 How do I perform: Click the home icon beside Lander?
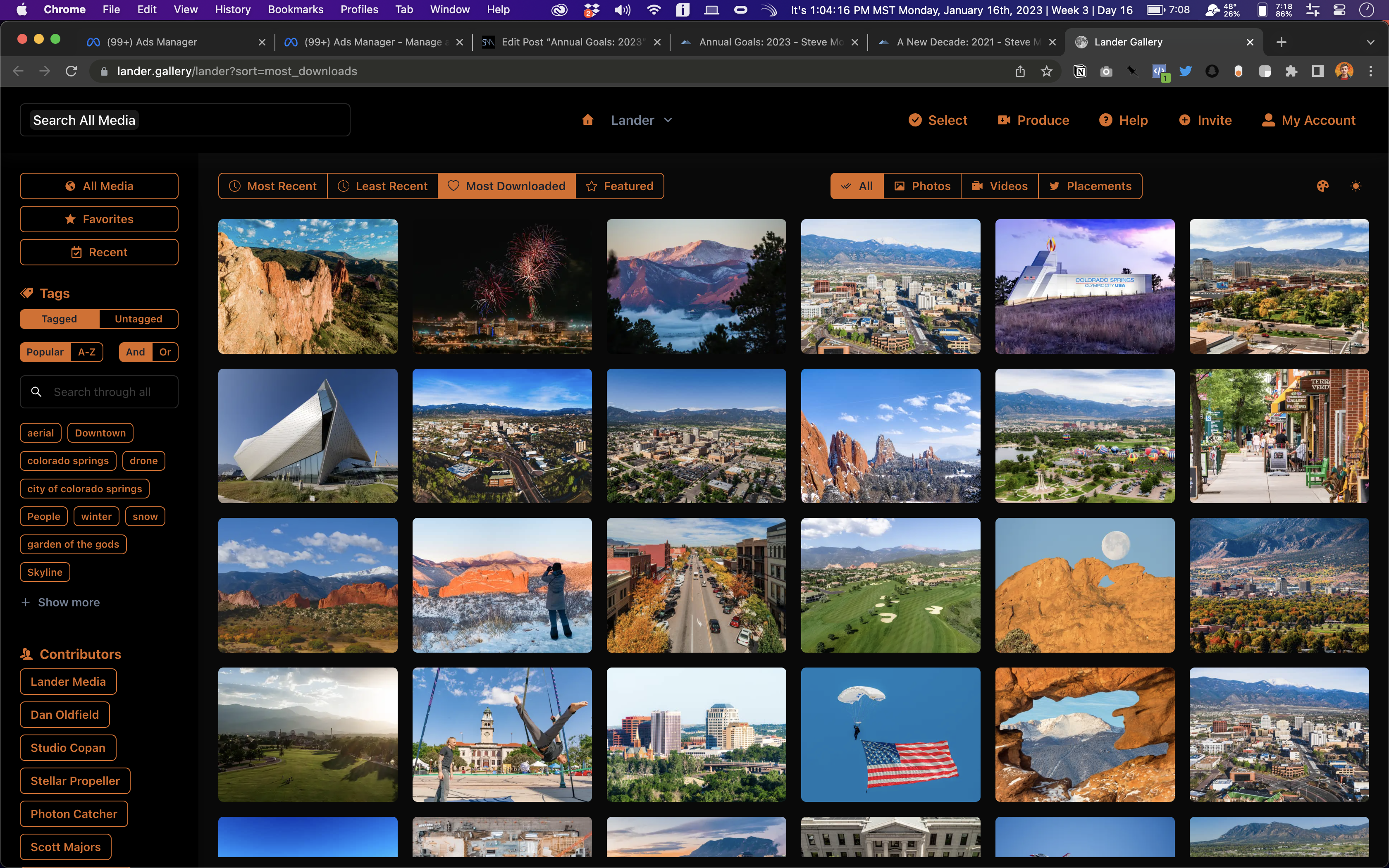pos(587,120)
